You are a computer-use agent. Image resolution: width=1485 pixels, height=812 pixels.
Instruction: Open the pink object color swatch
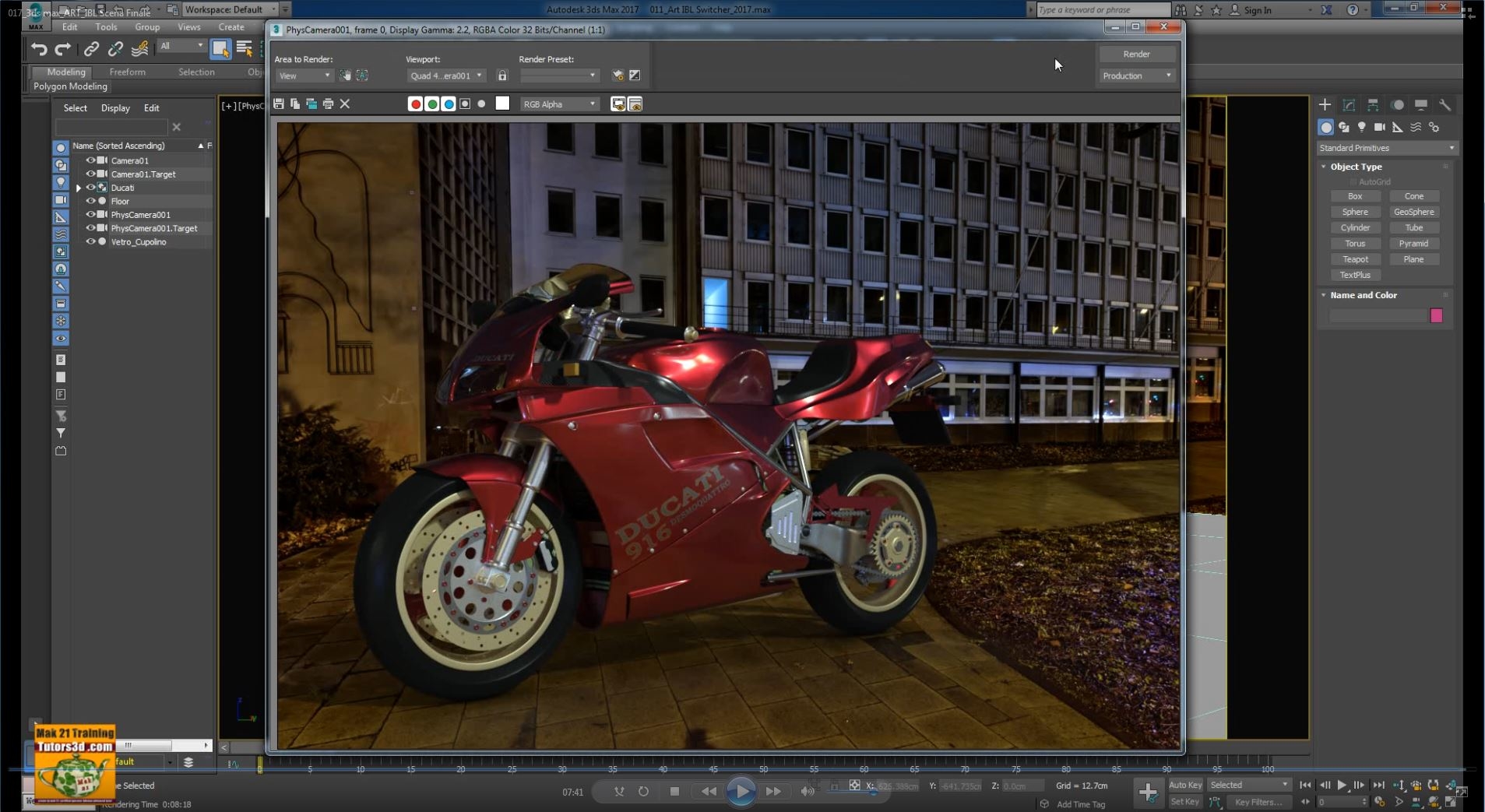click(x=1437, y=315)
